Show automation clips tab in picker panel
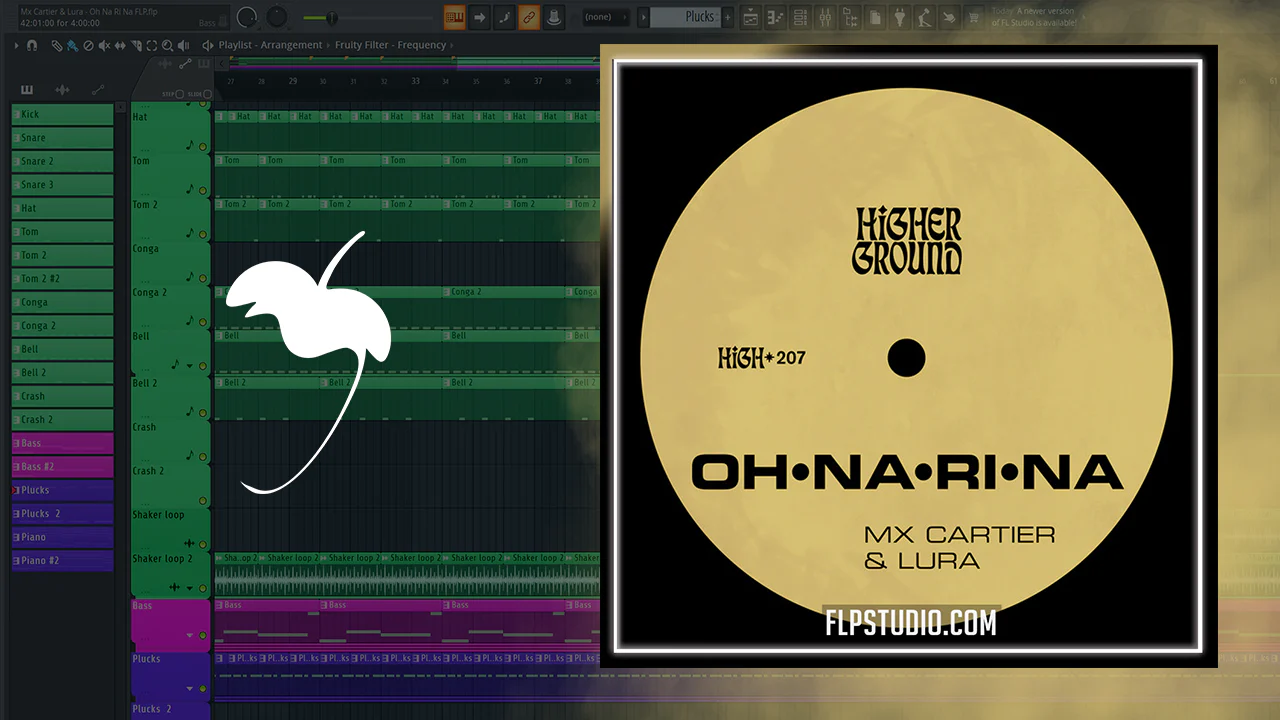Image resolution: width=1280 pixels, height=720 pixels. click(98, 90)
